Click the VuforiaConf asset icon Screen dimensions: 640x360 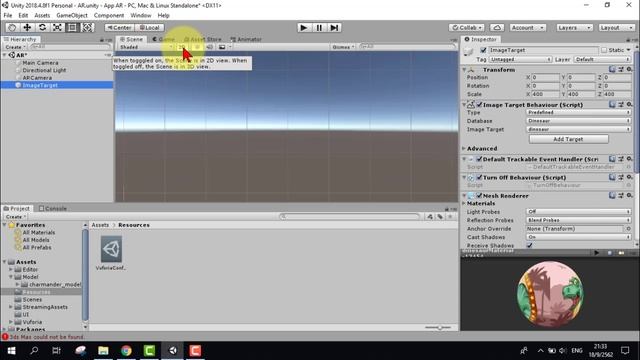coord(111,249)
